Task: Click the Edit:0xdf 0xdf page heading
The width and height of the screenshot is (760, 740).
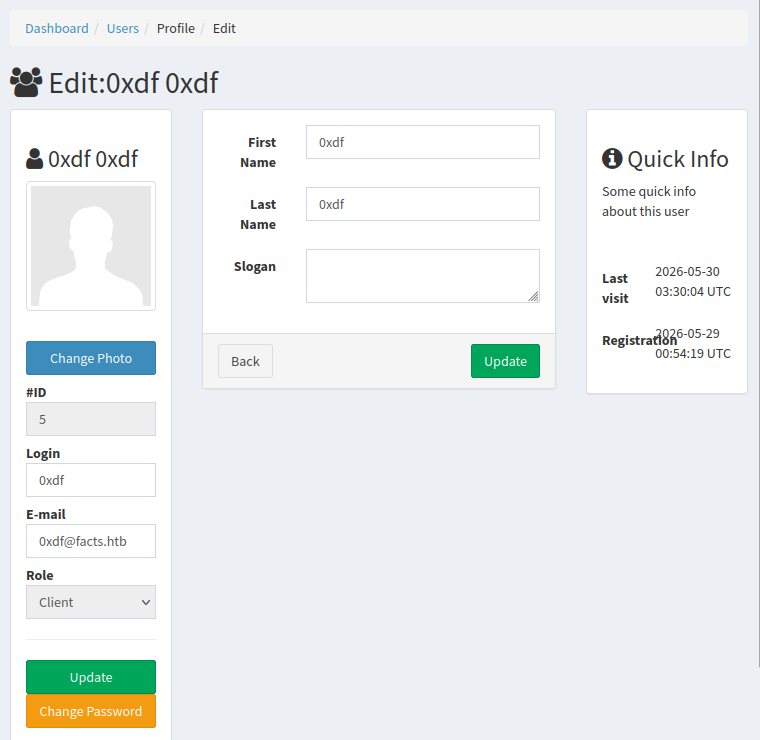Action: point(133,82)
